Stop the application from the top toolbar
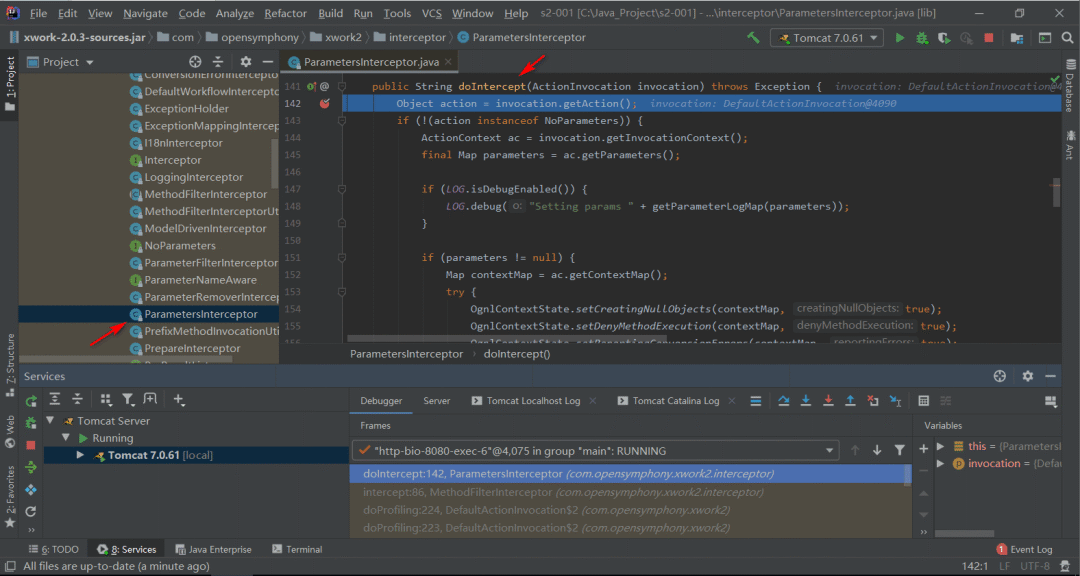The height and width of the screenshot is (576, 1080). point(989,38)
